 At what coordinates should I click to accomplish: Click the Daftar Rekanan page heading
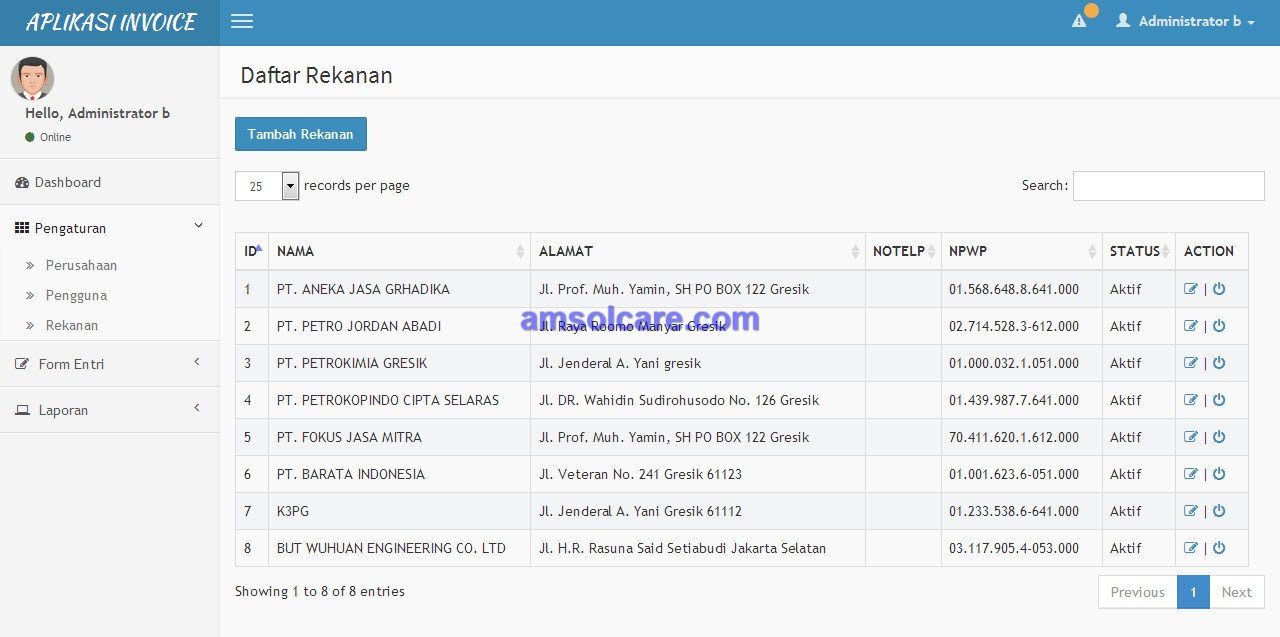pyautogui.click(x=316, y=75)
